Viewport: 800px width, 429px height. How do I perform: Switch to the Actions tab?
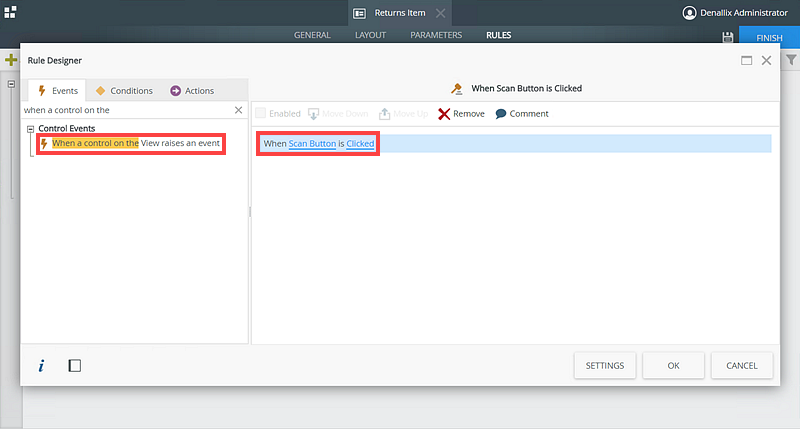point(192,91)
